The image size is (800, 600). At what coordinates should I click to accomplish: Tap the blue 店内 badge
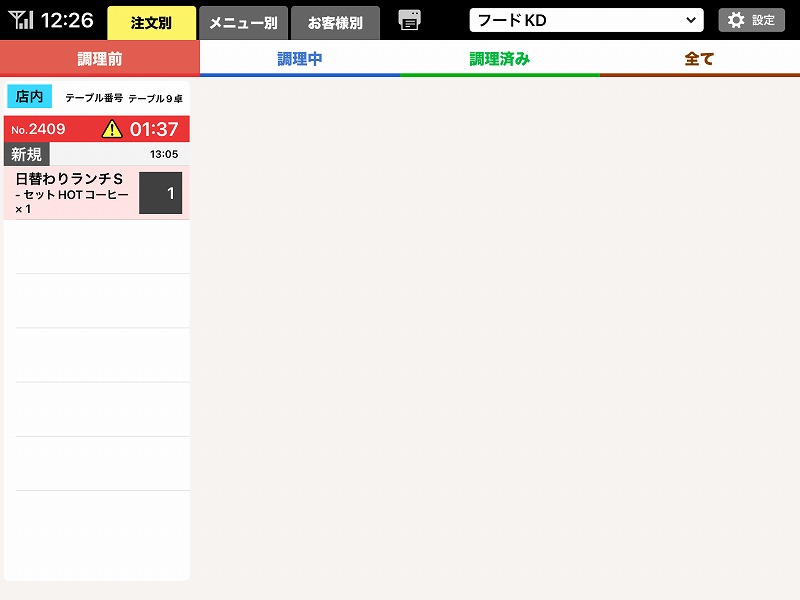29,97
